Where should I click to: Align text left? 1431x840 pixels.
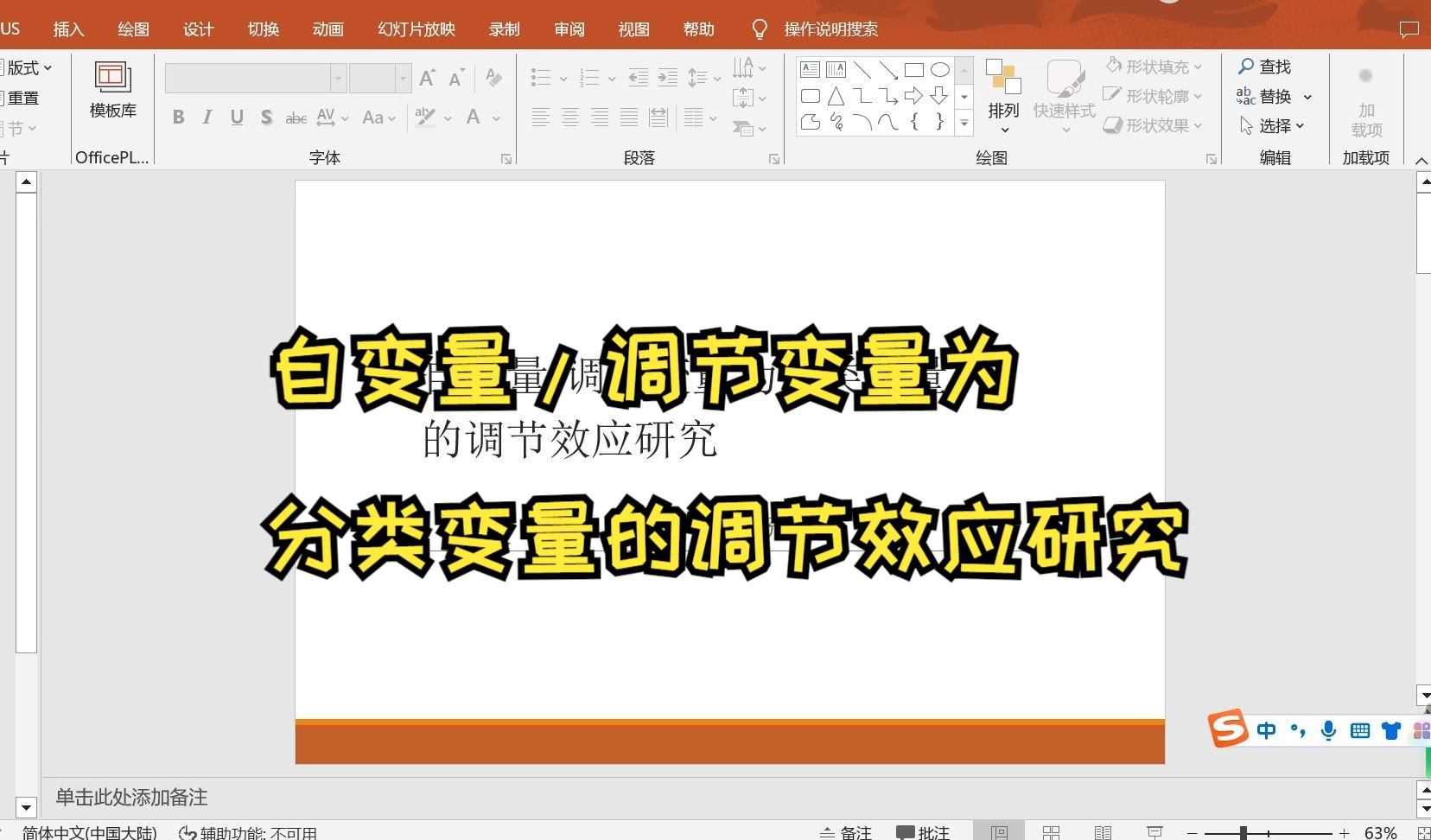(x=541, y=118)
